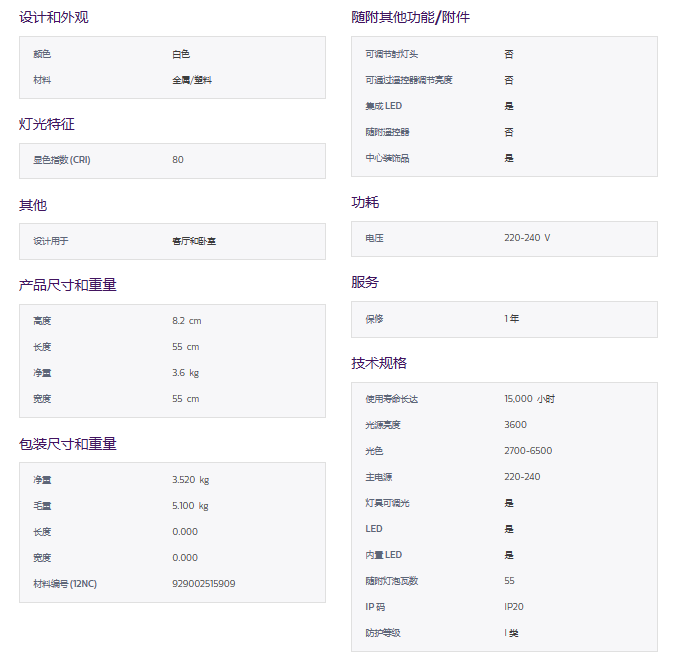
Task: Click '长度' under packaging dimensions
Action: pos(42,532)
